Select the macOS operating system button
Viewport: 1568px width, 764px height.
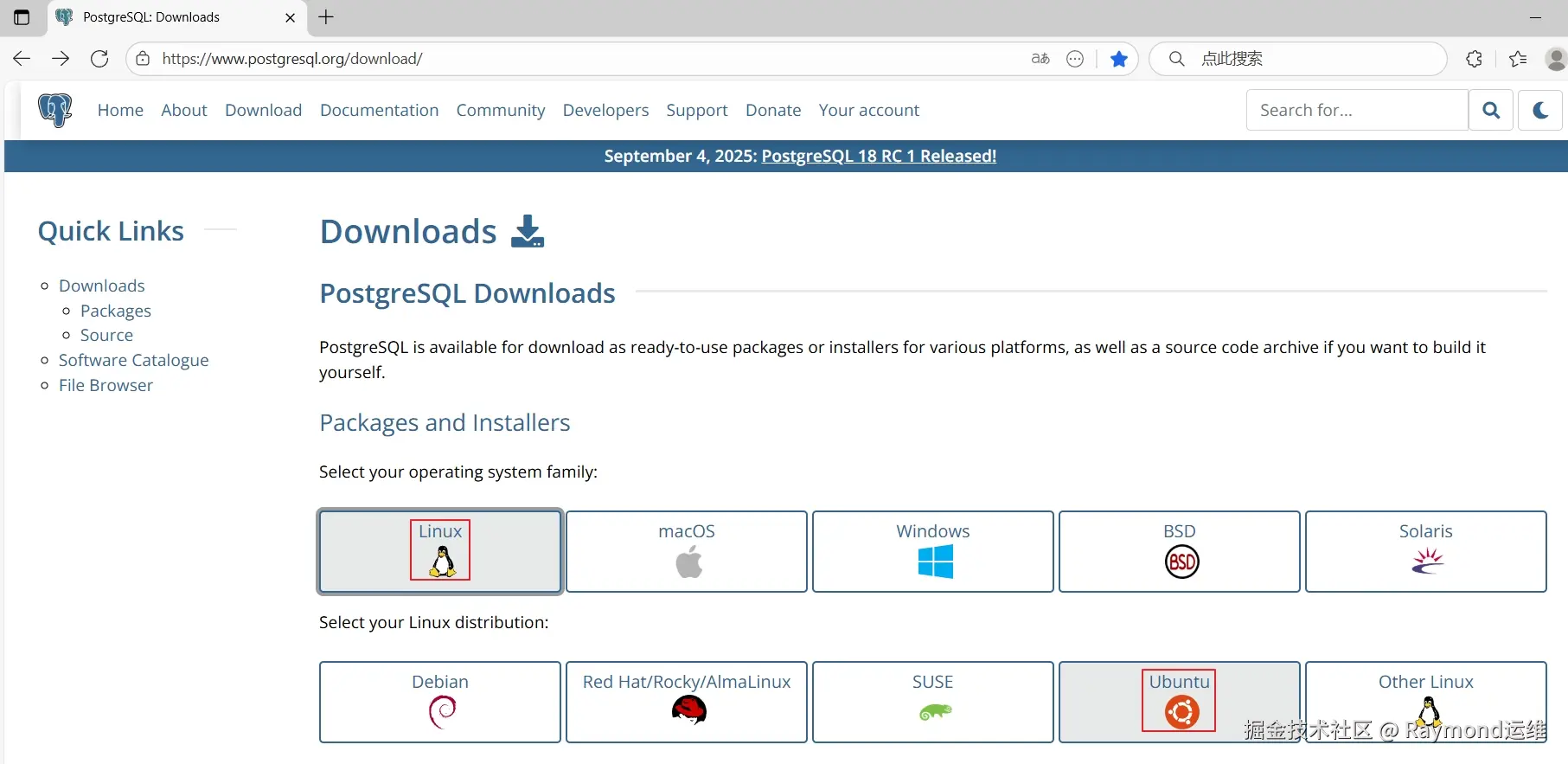[687, 551]
